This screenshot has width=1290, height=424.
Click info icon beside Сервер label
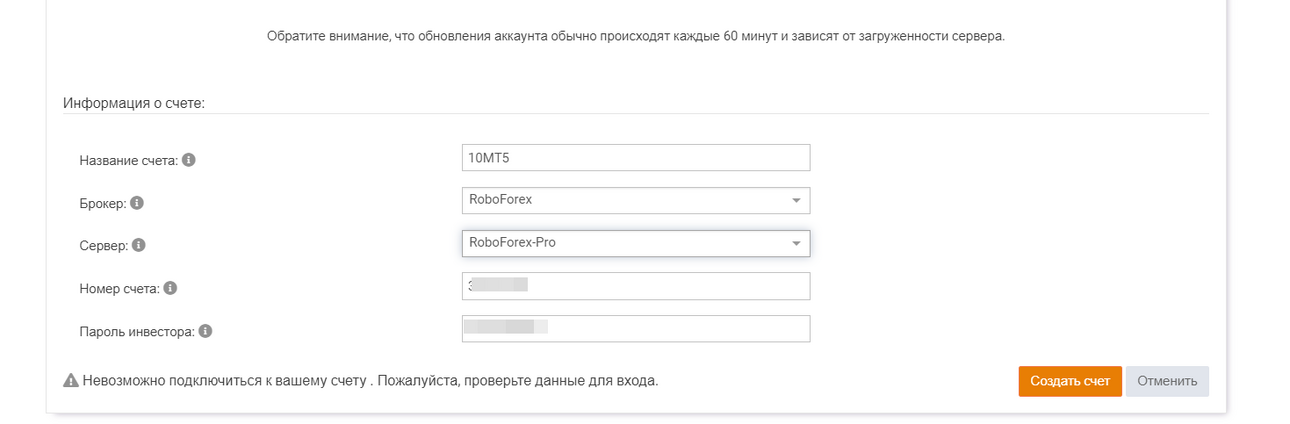138,245
